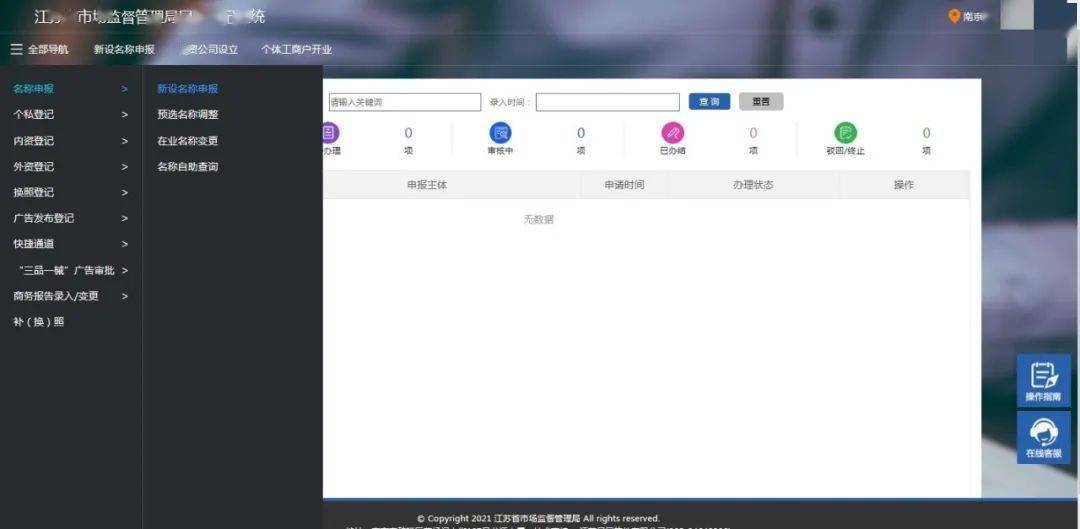Expand the 个私登记 submenu
Viewport: 1080px width, 529px height.
pos(69,115)
